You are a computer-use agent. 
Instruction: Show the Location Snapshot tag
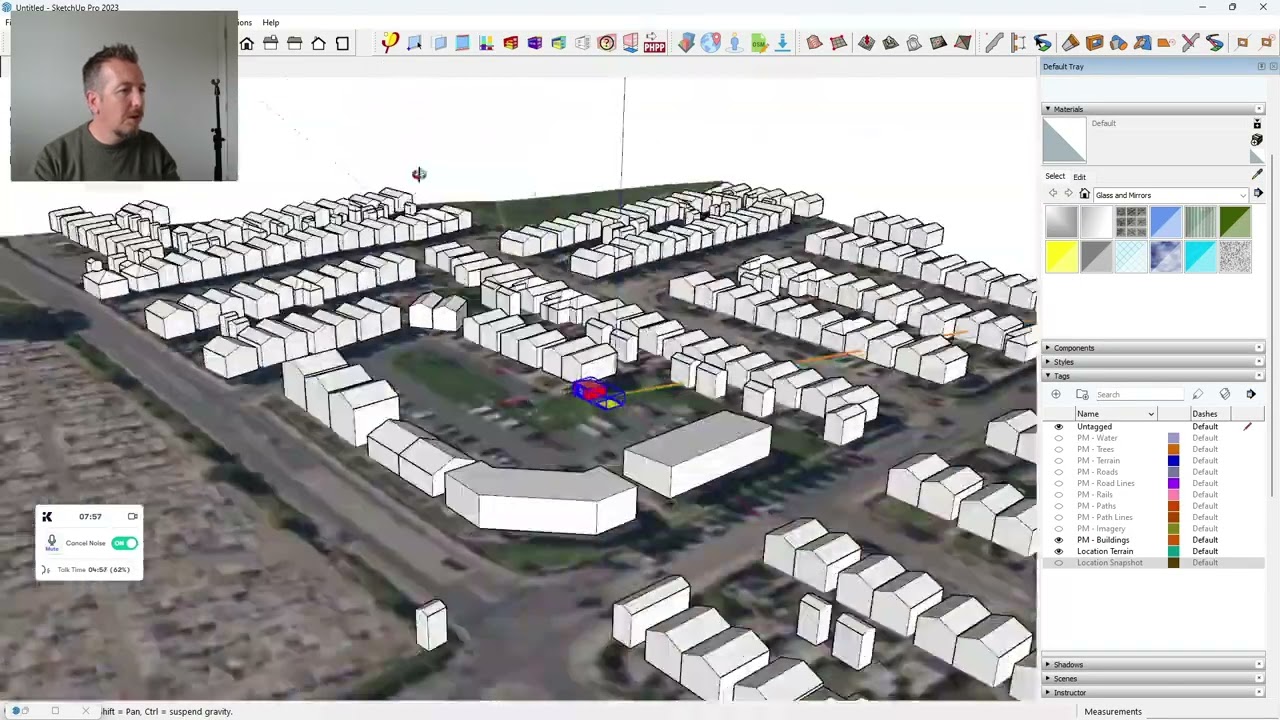click(1059, 563)
